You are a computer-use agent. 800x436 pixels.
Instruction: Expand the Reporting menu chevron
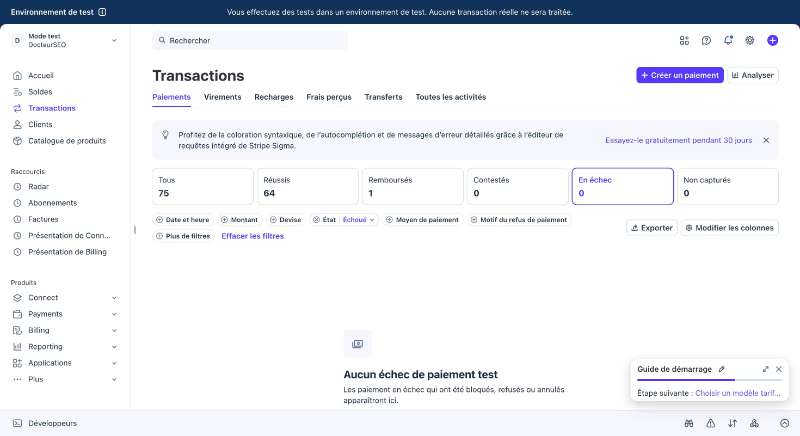(x=114, y=347)
